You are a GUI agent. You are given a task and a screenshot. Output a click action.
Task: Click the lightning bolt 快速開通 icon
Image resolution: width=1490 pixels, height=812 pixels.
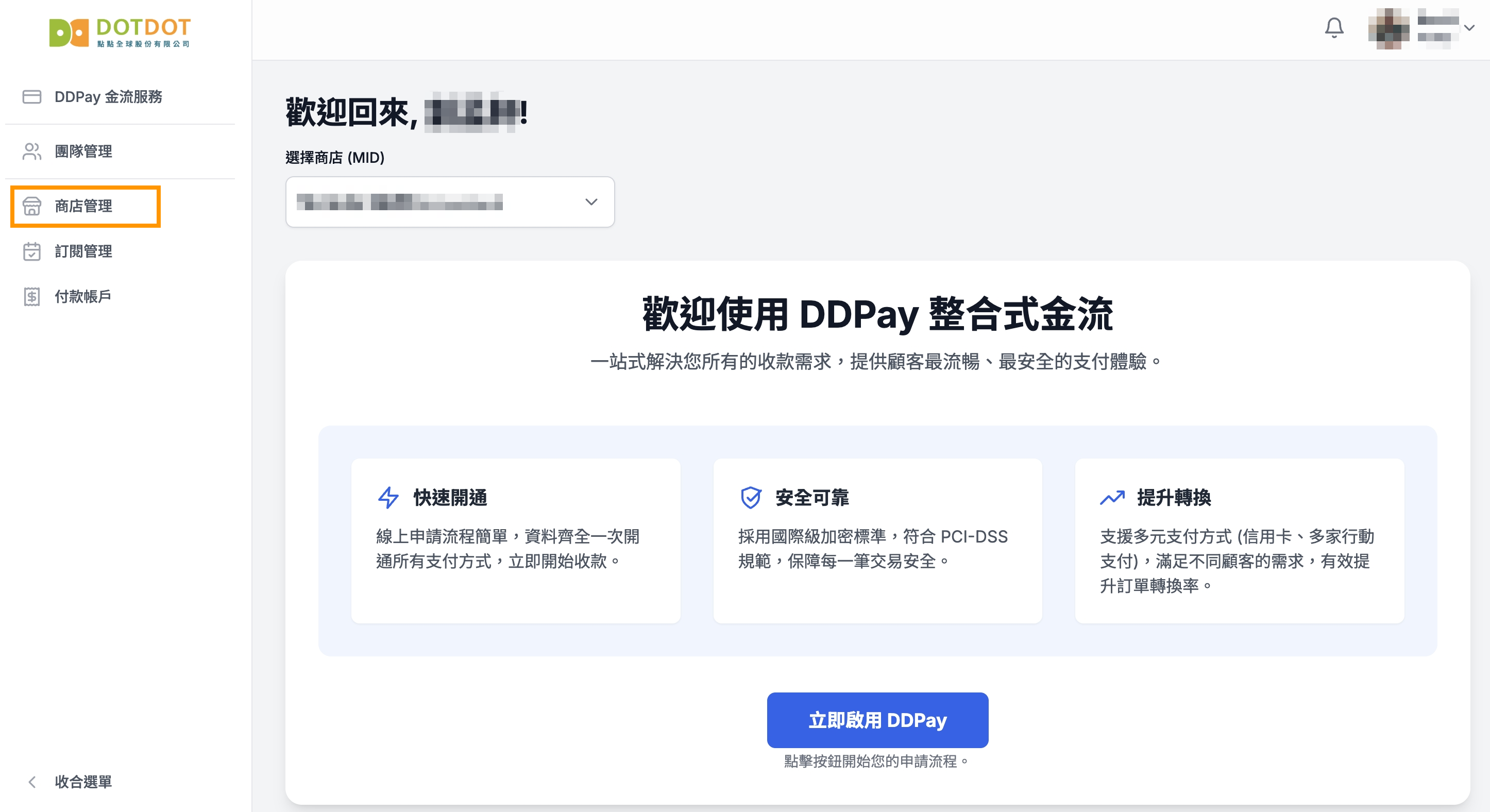[388, 497]
